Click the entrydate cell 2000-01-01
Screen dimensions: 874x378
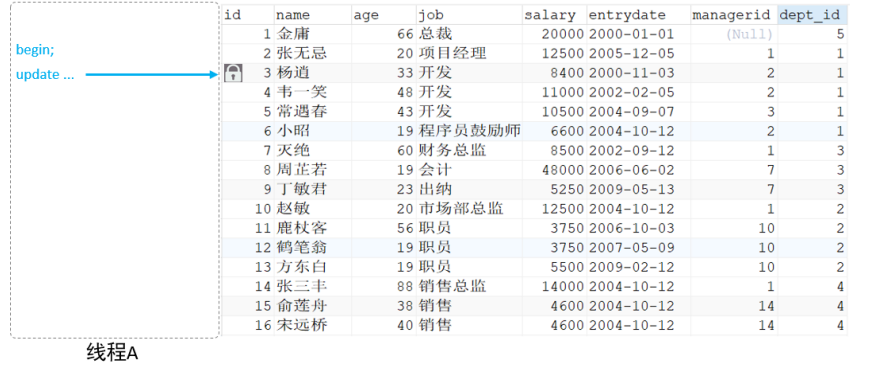(639, 34)
